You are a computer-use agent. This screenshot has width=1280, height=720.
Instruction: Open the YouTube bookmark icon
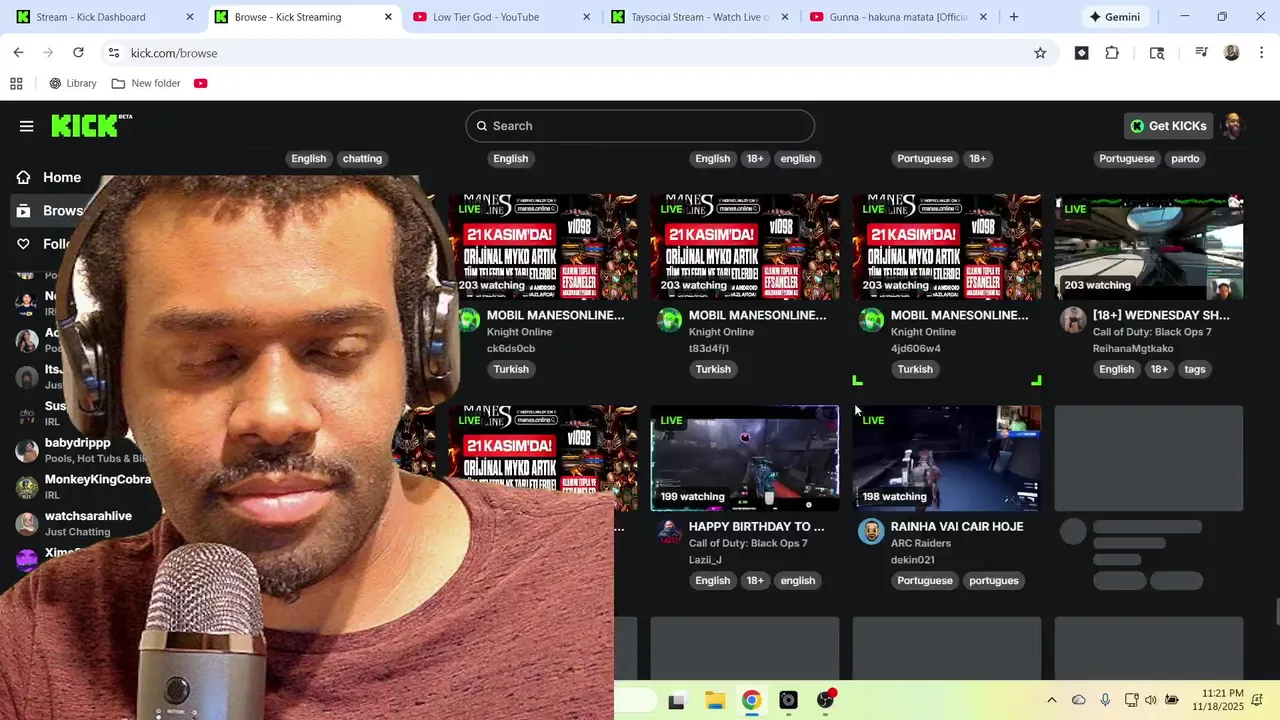pyautogui.click(x=201, y=84)
